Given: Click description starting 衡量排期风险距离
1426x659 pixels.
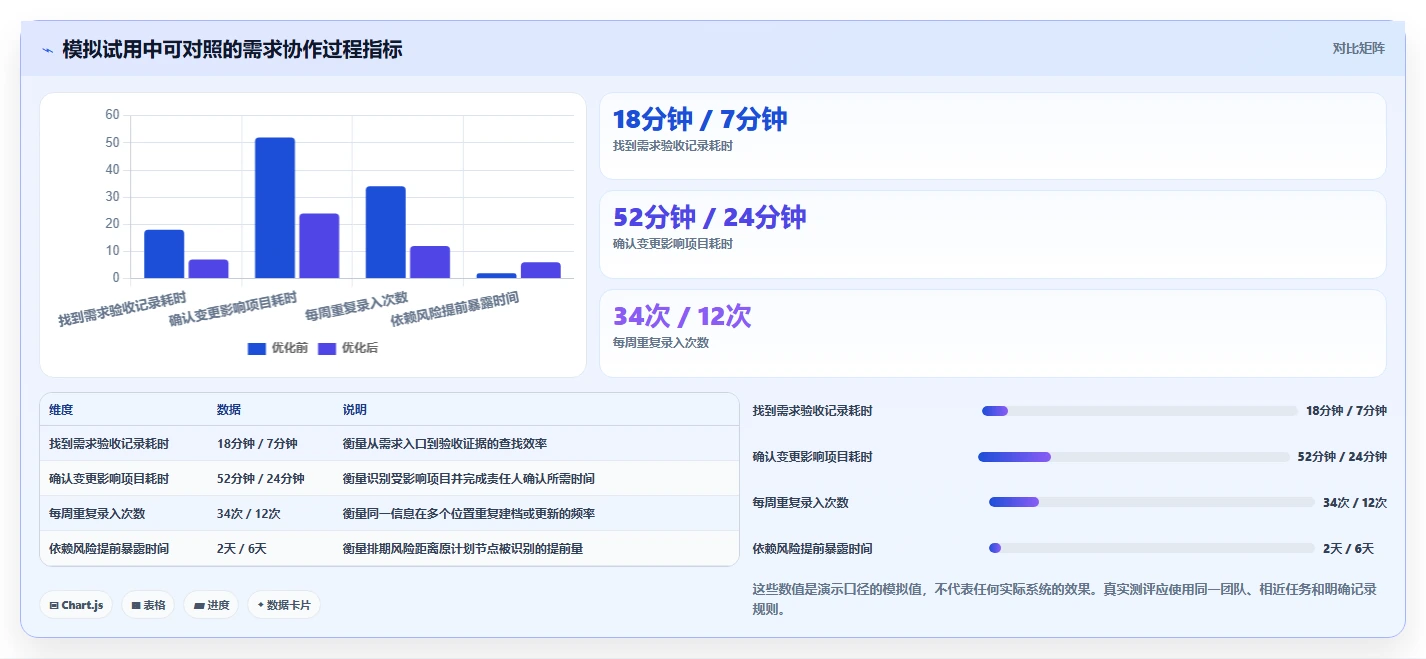Looking at the screenshot, I should point(463,549).
